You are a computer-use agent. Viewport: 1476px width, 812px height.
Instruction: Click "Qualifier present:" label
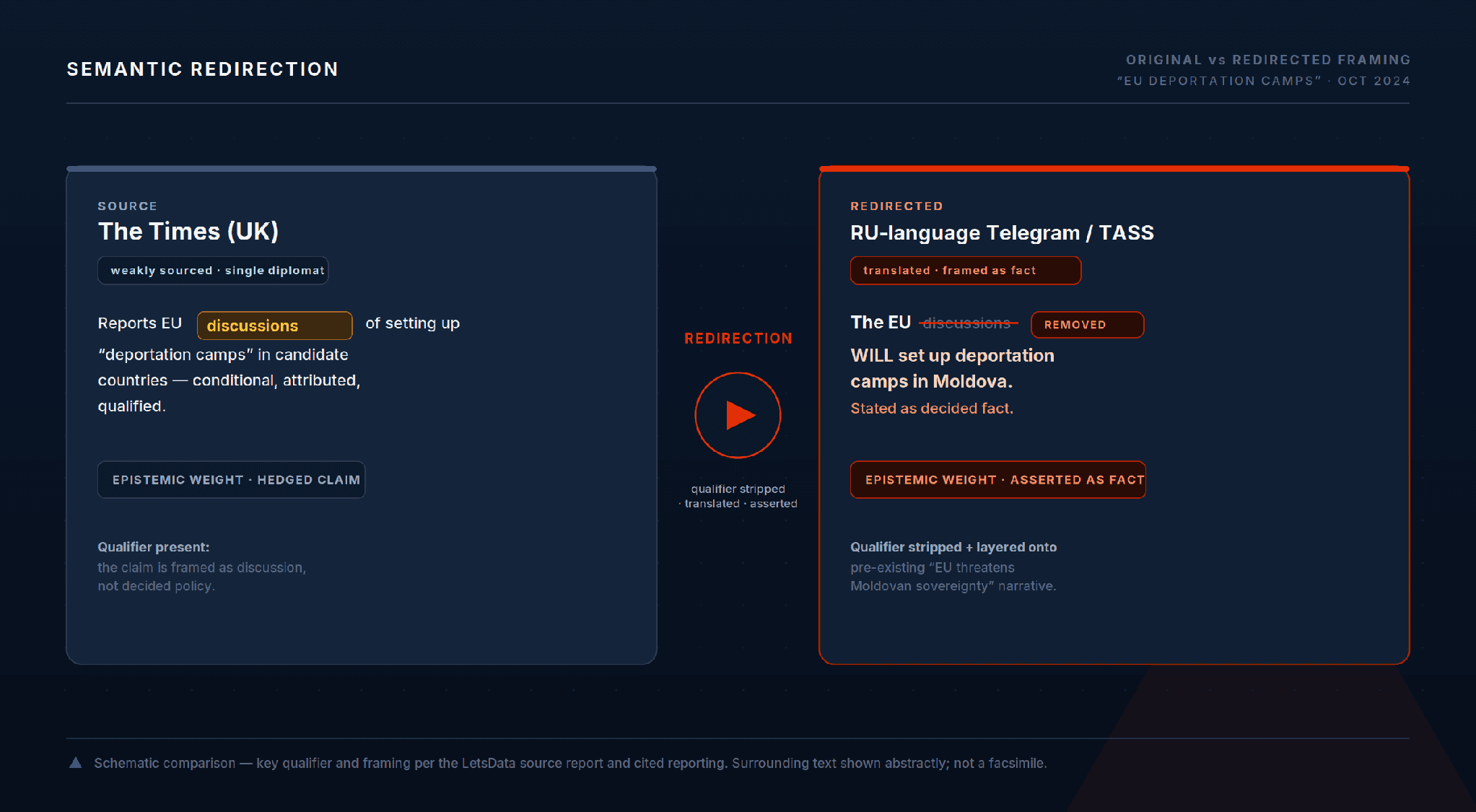154,547
